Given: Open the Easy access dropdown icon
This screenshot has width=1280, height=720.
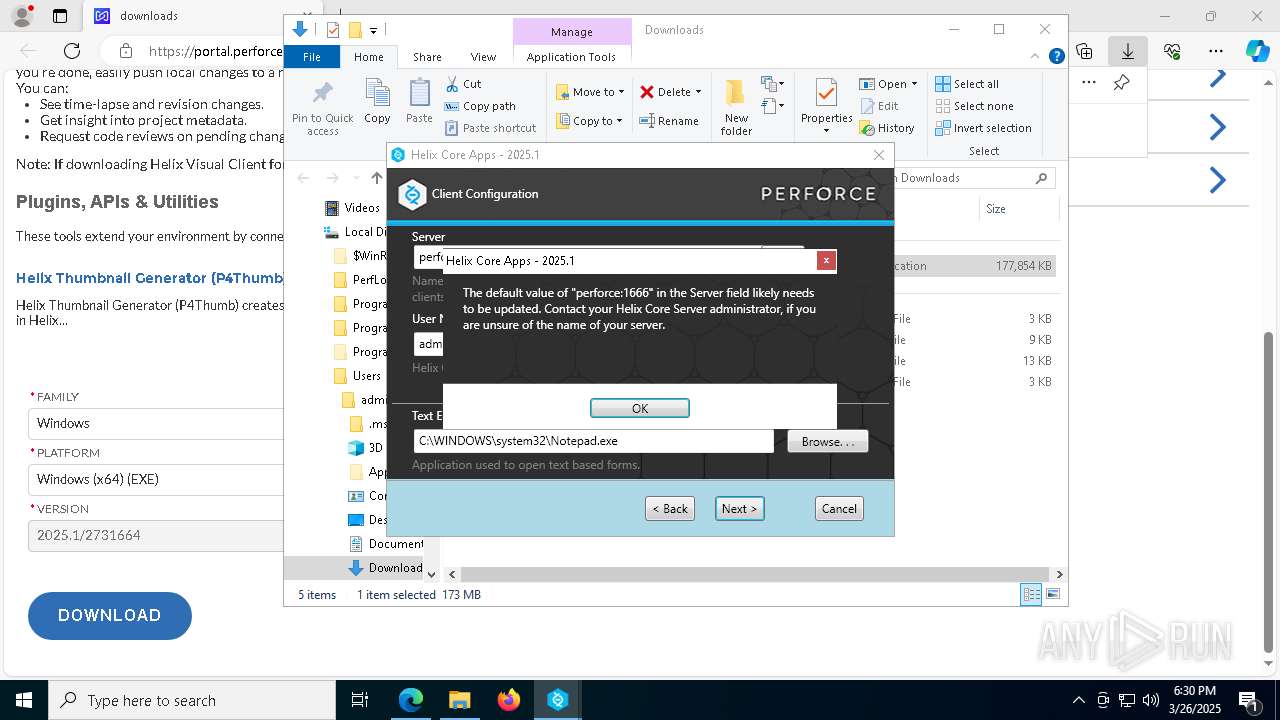Looking at the screenshot, I should pyautogui.click(x=772, y=106).
